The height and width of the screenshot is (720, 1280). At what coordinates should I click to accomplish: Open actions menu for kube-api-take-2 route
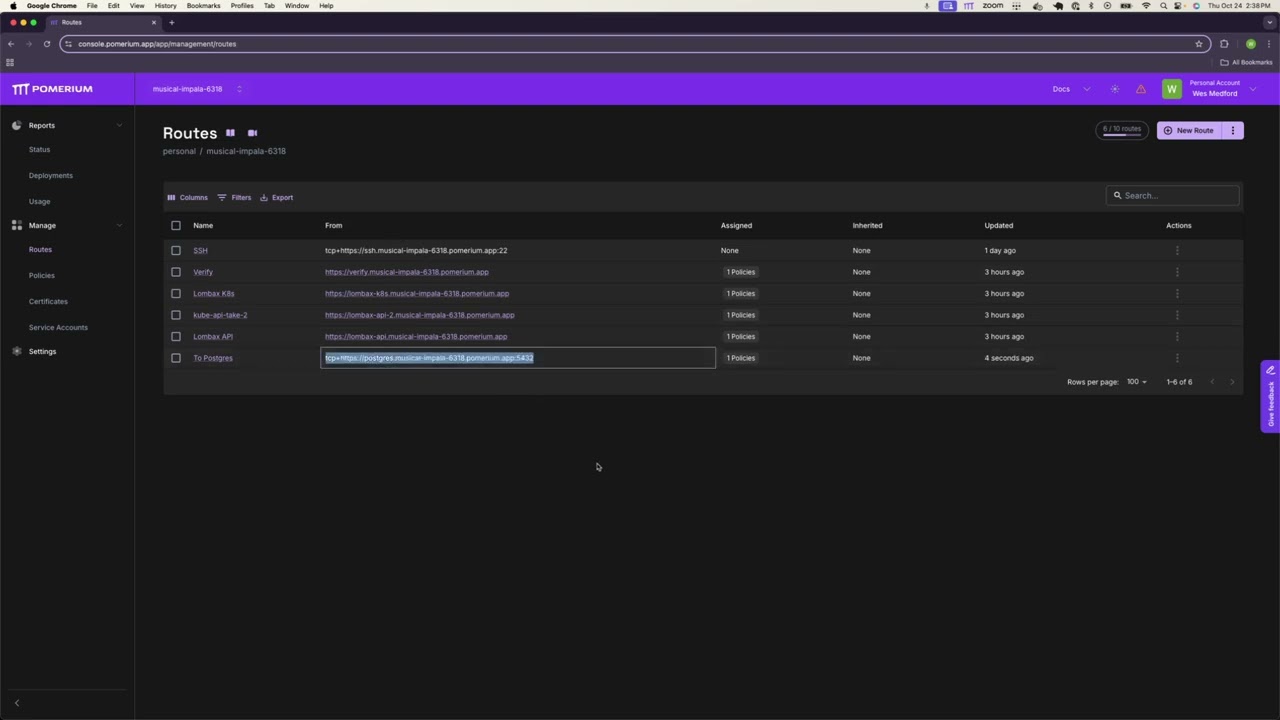click(1177, 315)
